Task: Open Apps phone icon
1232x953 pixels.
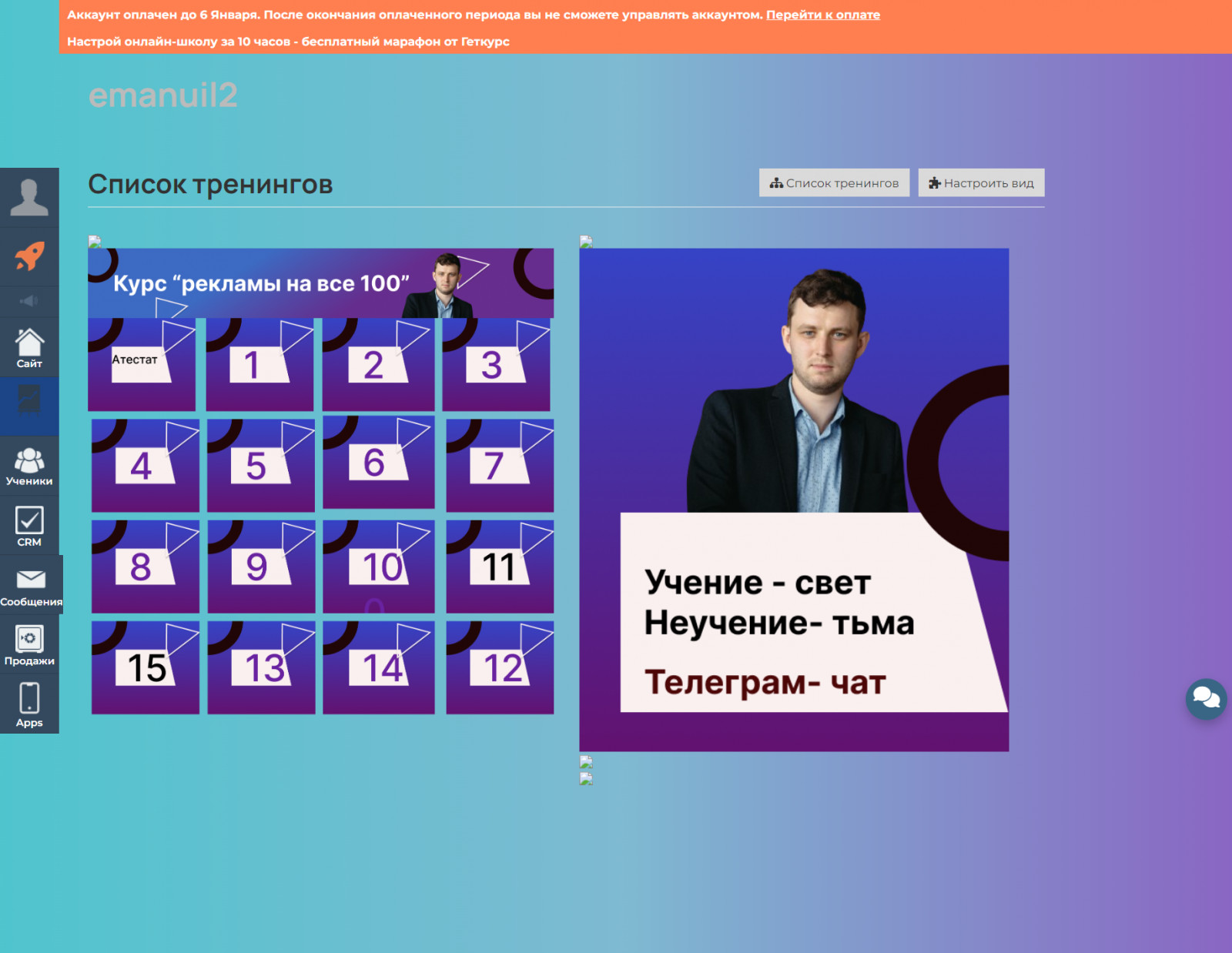Action: pyautogui.click(x=29, y=704)
